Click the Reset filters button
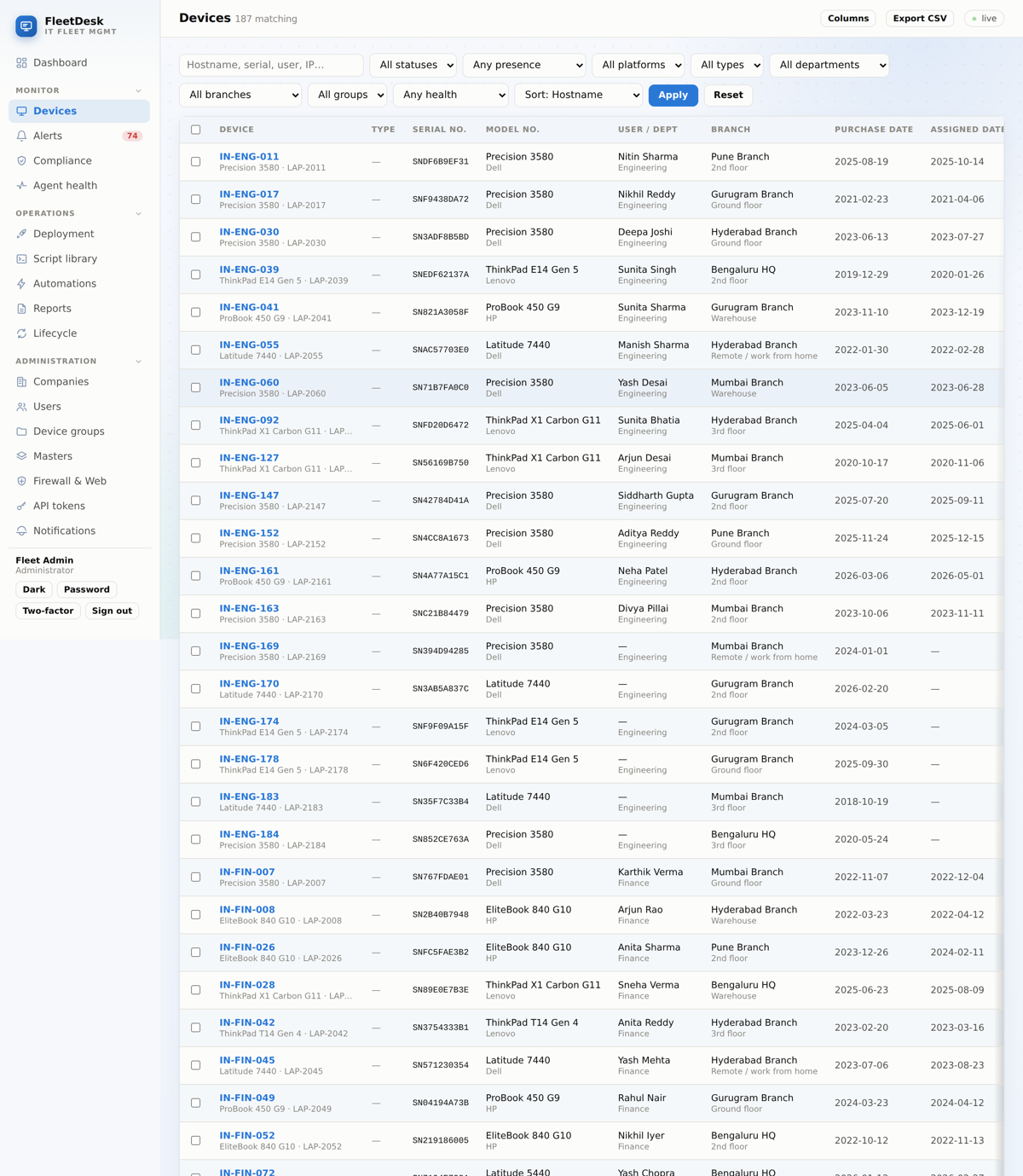Viewport: 1023px width, 1176px height. pyautogui.click(x=728, y=95)
